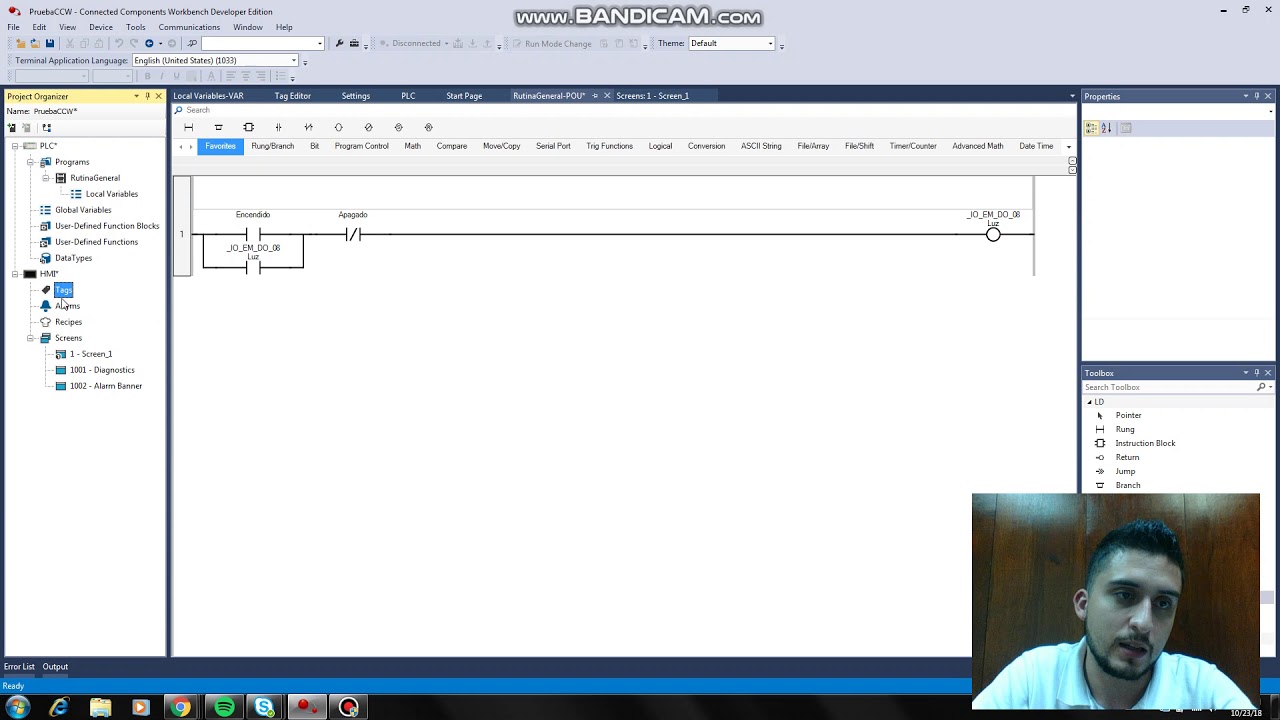Pin the Toolbox panel
The height and width of the screenshot is (720, 1280).
[x=1257, y=373]
